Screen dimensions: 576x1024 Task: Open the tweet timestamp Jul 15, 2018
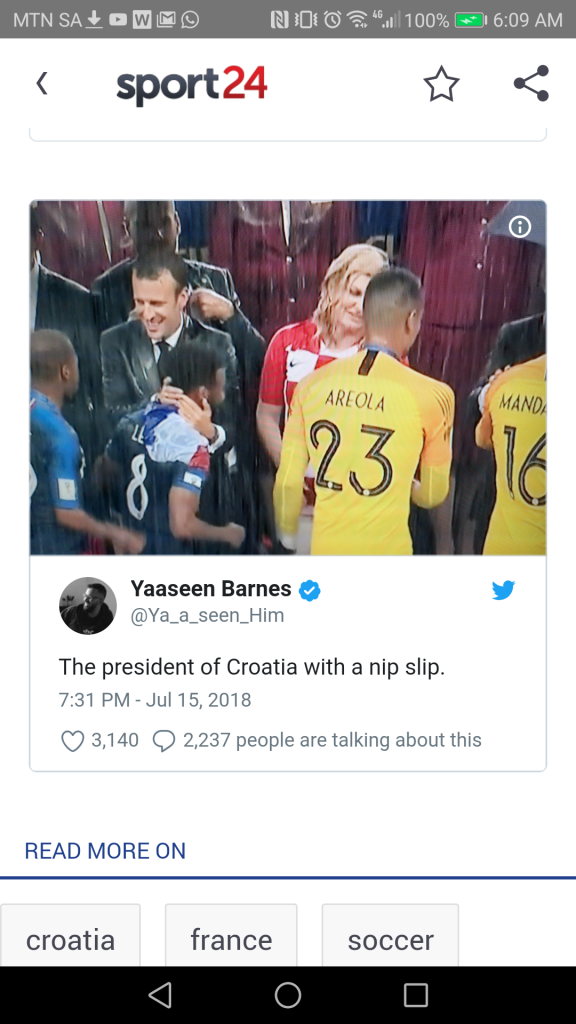coord(155,700)
